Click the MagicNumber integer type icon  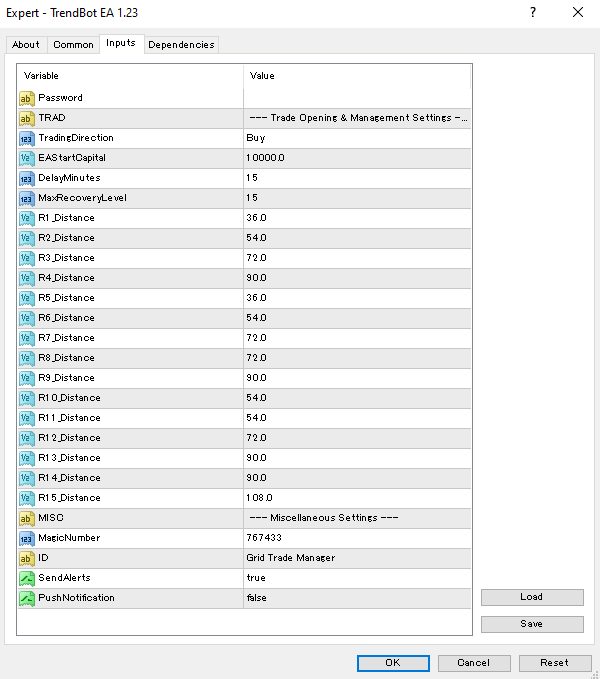point(27,538)
